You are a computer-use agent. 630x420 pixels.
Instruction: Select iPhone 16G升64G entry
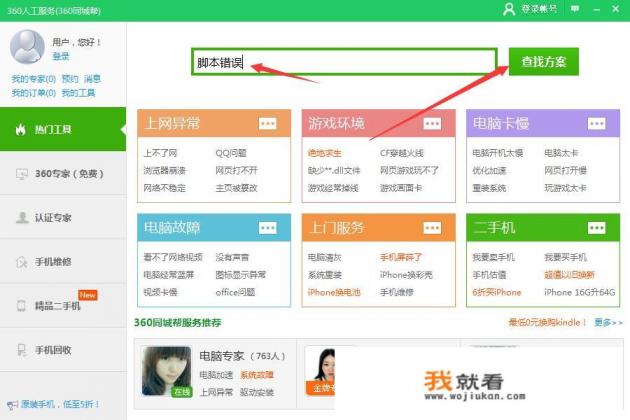[x=580, y=292]
